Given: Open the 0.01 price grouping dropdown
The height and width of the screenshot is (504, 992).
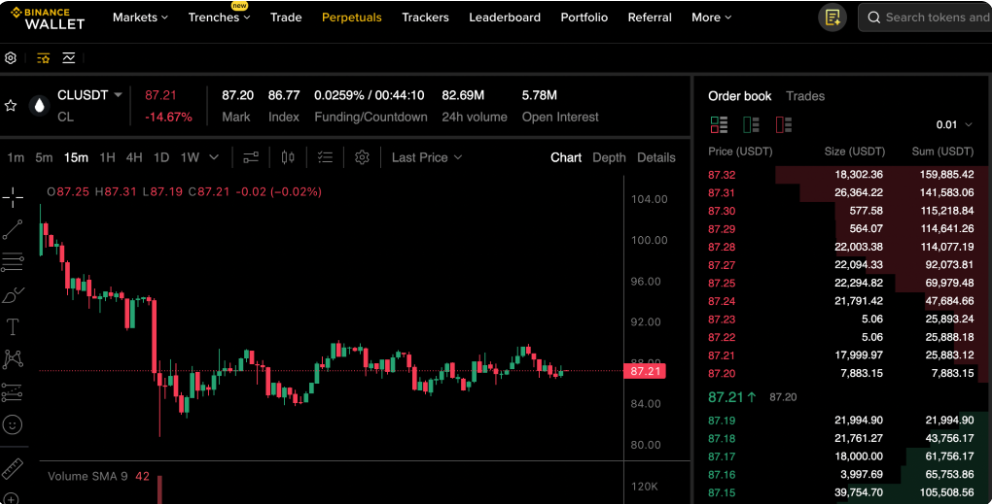Looking at the screenshot, I should click(954, 125).
